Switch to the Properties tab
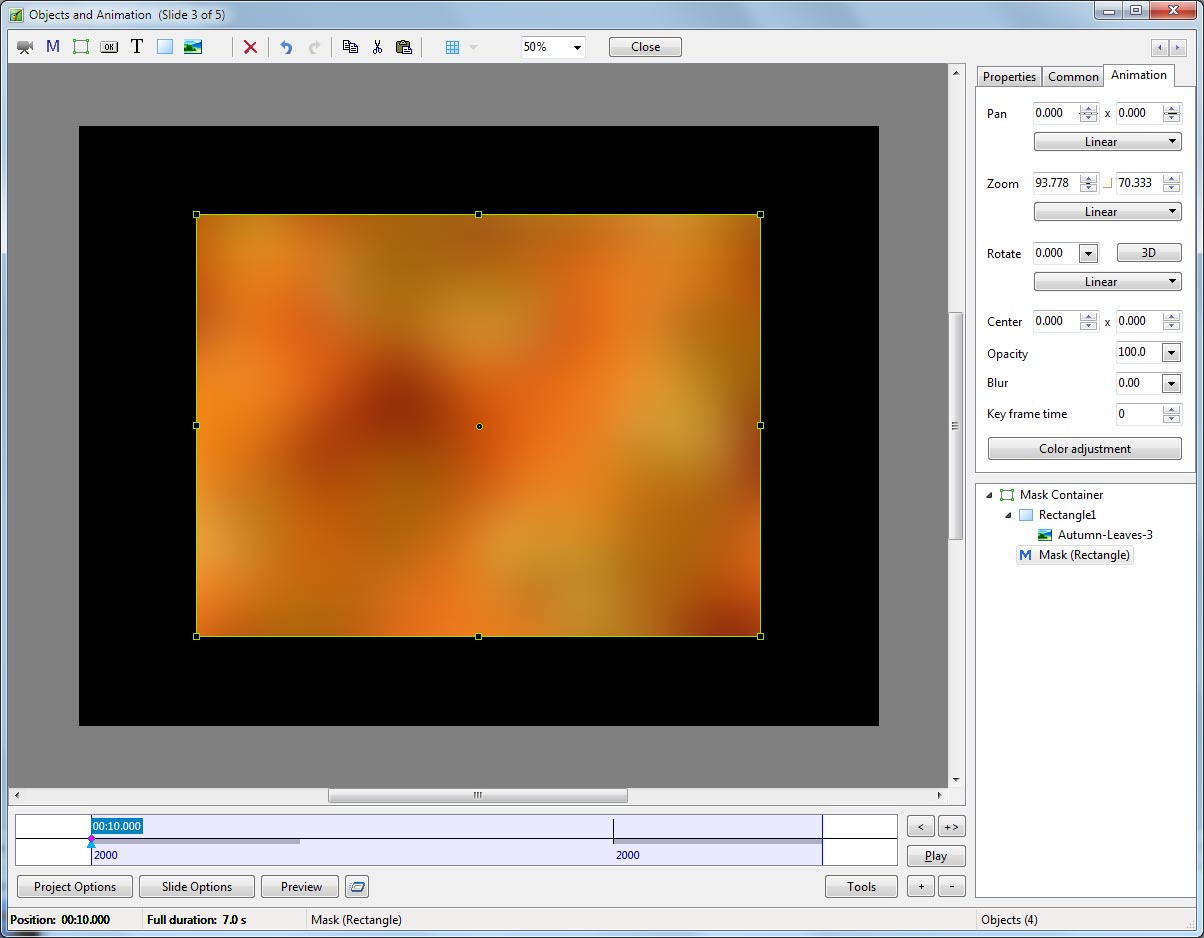 (1009, 77)
